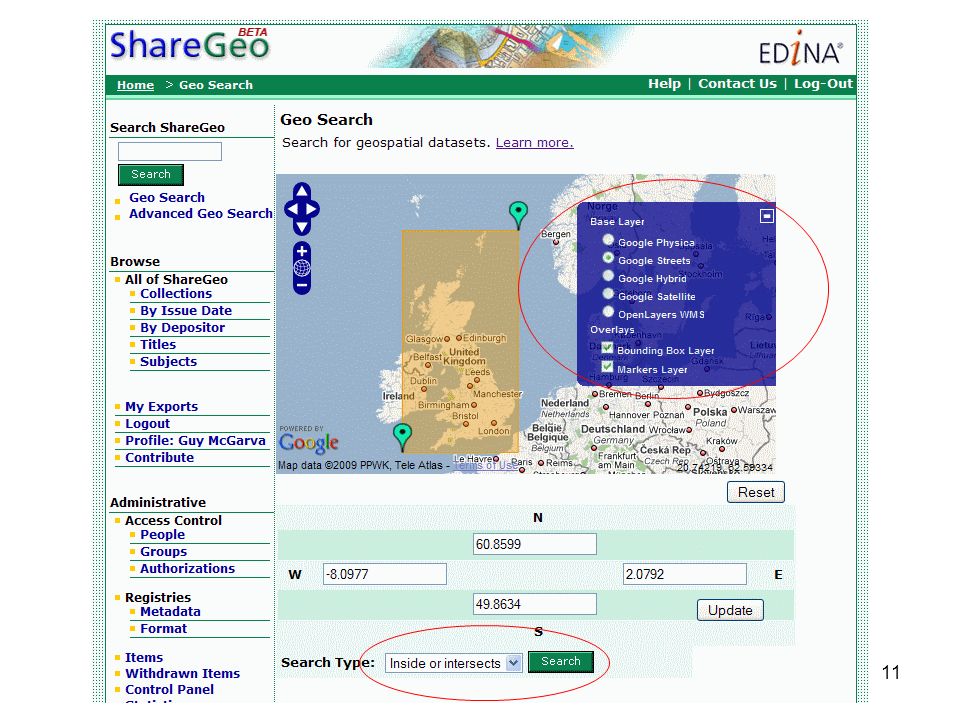Click the Logout sidebar link
This screenshot has height=720, width=960.
148,424
